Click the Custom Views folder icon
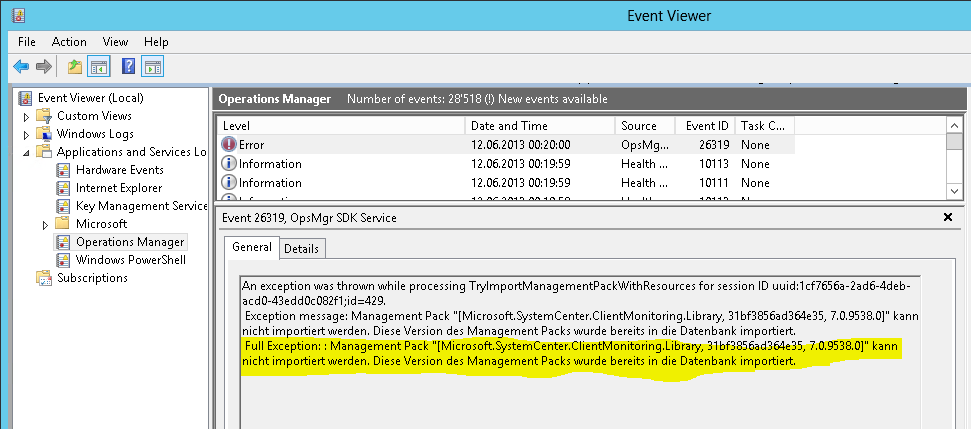The image size is (971, 429). 44,116
